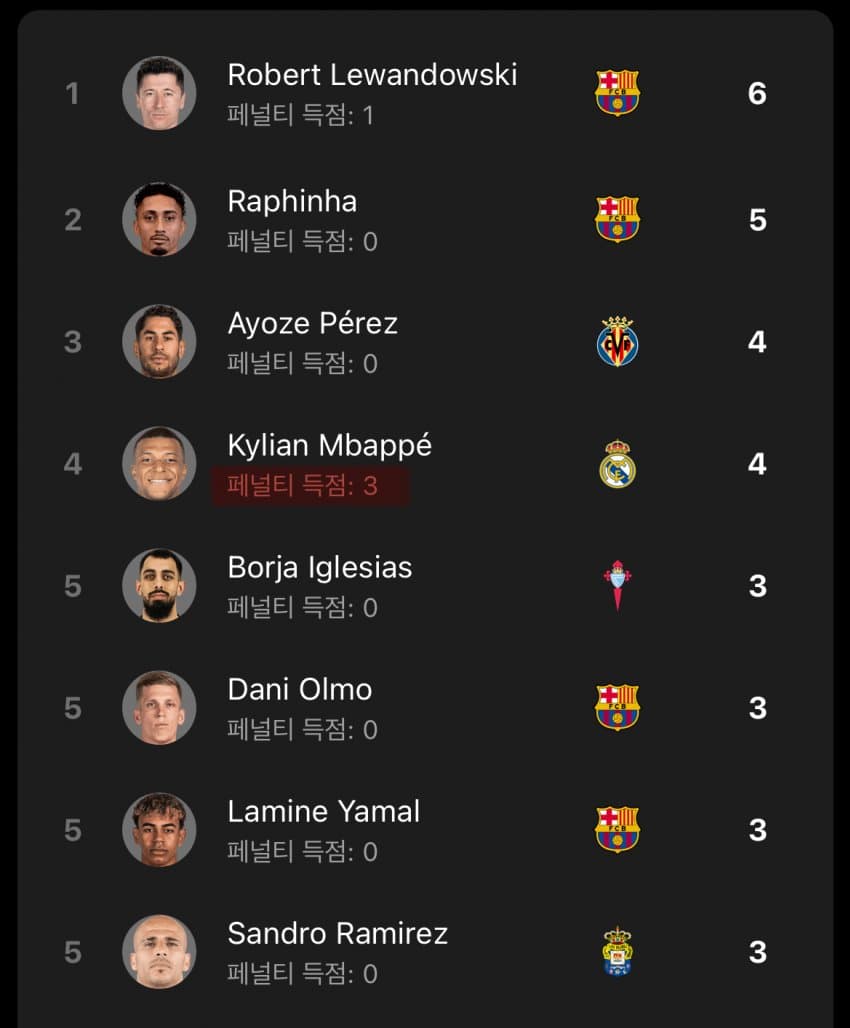
Task: Tap the Las Palmas crest by Sandro Ramirez
Action: [617, 952]
